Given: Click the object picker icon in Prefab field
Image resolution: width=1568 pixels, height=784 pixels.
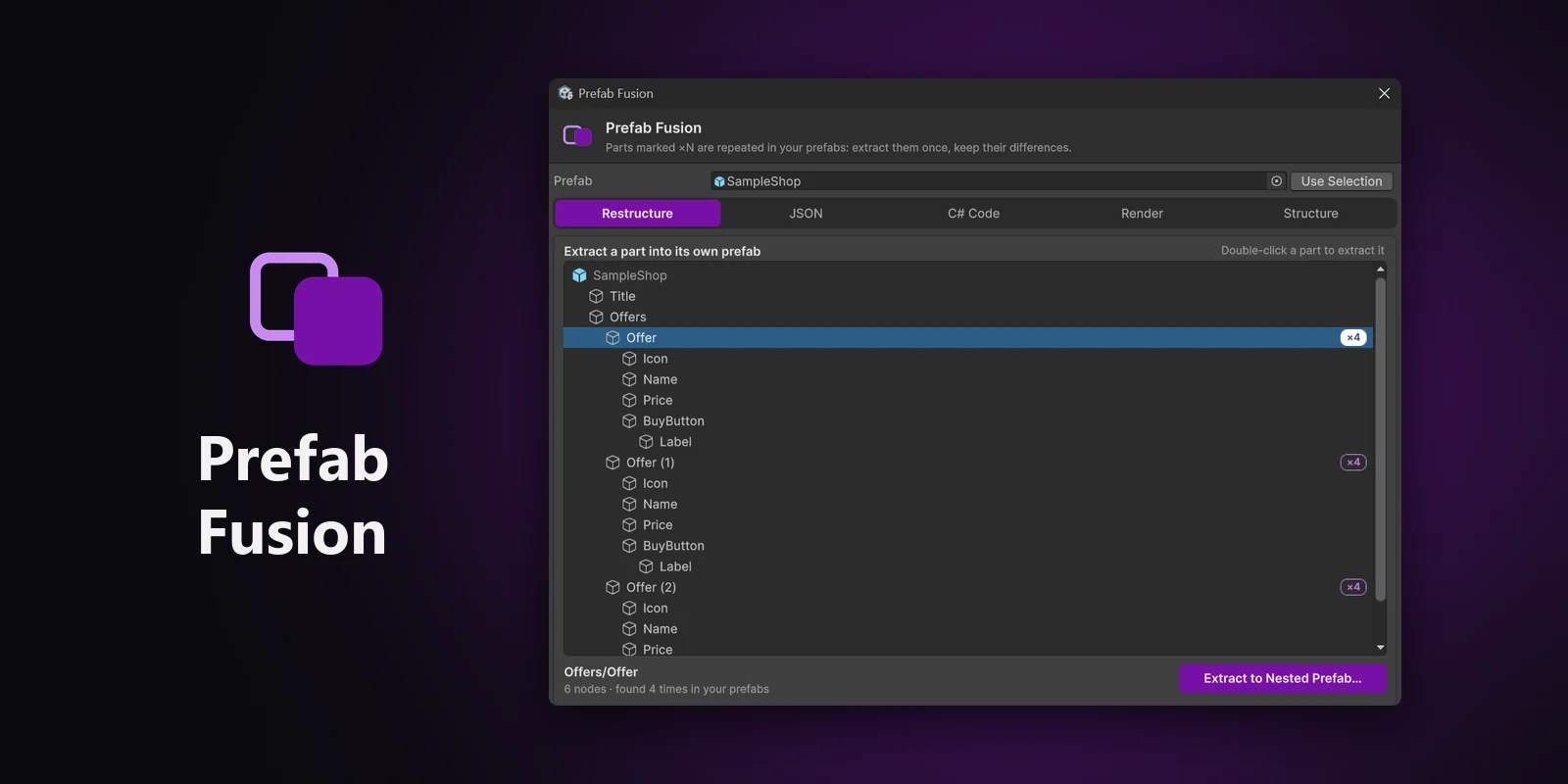Looking at the screenshot, I should [1276, 181].
